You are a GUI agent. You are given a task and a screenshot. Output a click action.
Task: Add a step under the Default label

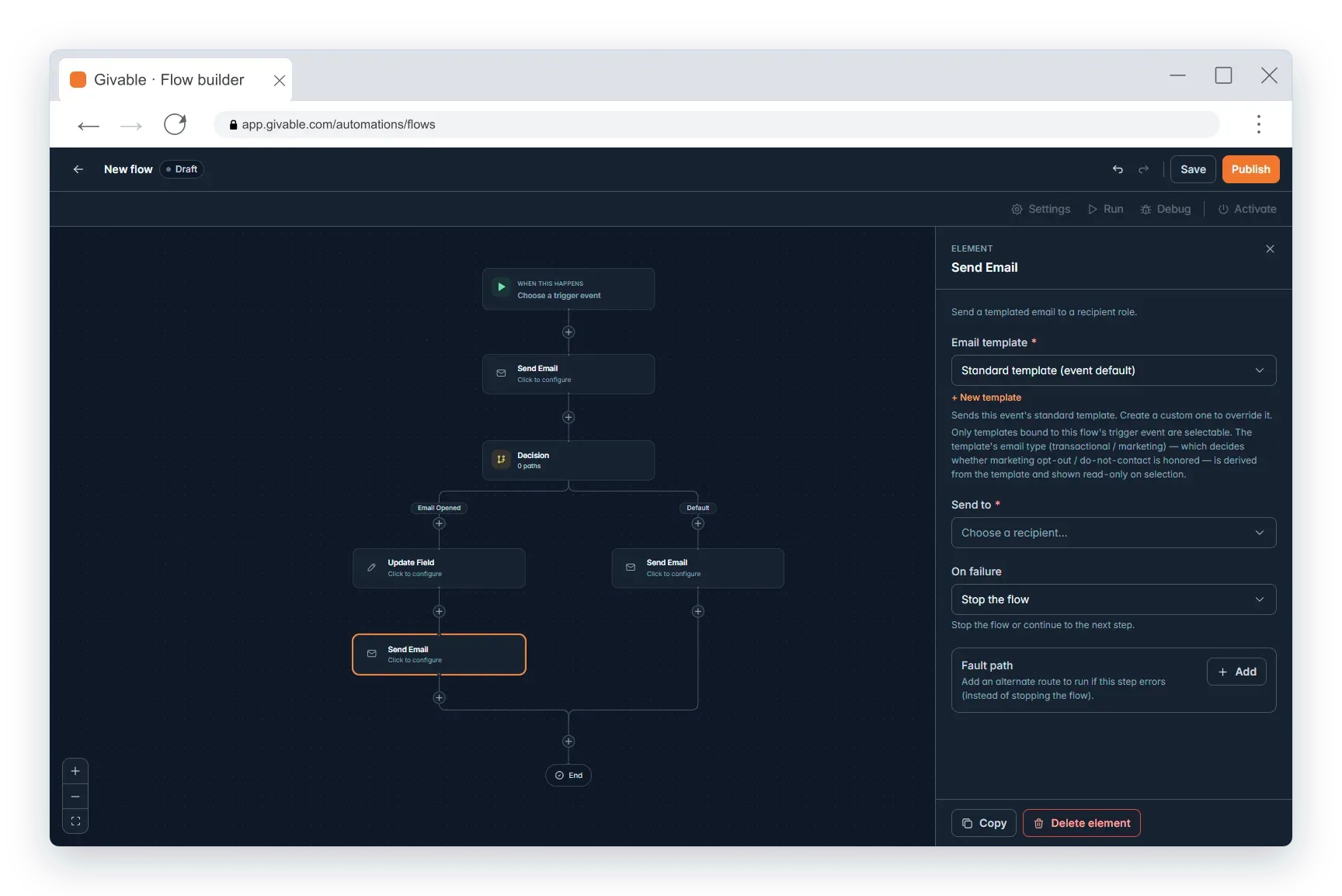[697, 523]
